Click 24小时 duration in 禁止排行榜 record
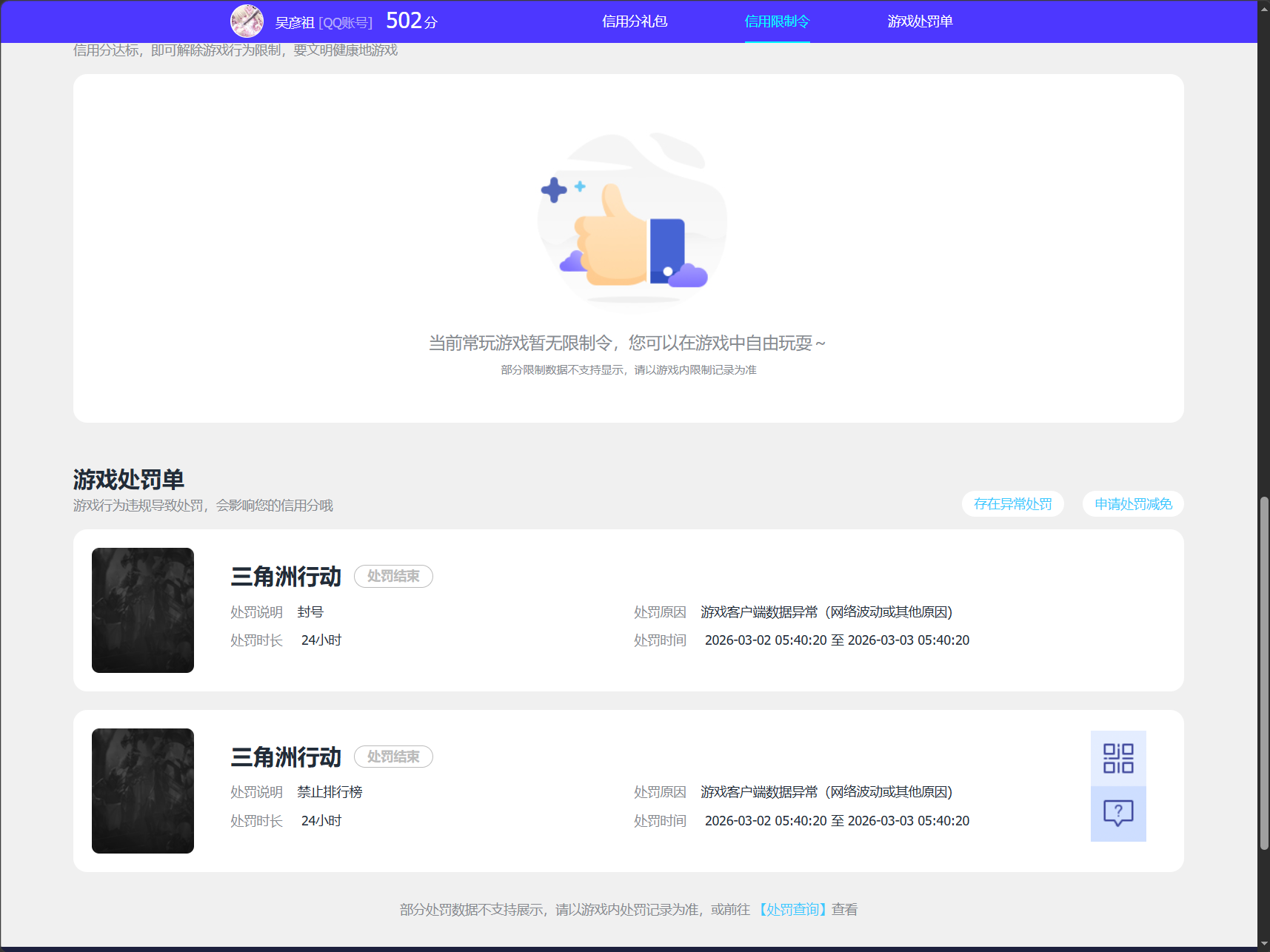The width and height of the screenshot is (1270, 952). click(x=321, y=821)
